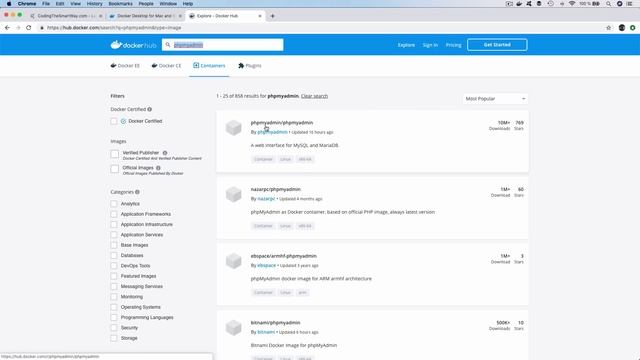The height and width of the screenshot is (360, 640).
Task: Open the bitnami publisher link
Action: coord(266,332)
